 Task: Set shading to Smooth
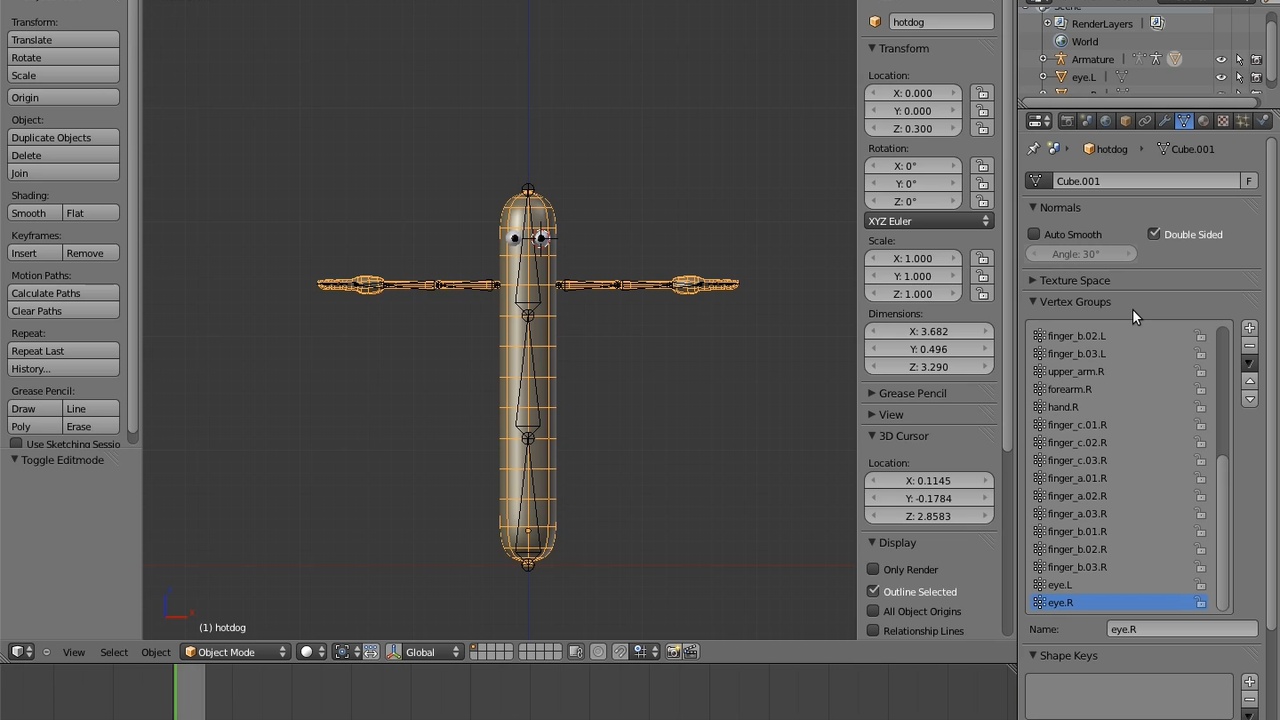[x=34, y=213]
